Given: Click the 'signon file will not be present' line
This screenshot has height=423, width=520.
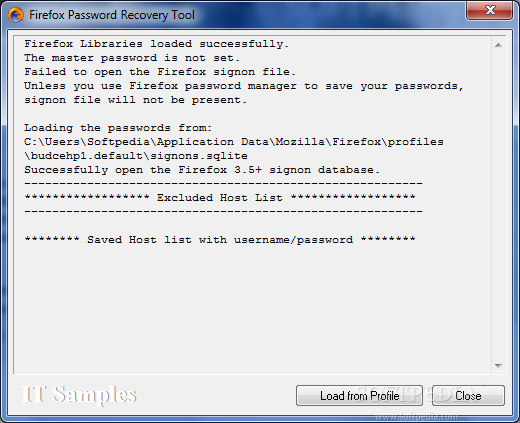Looking at the screenshot, I should tap(135, 100).
